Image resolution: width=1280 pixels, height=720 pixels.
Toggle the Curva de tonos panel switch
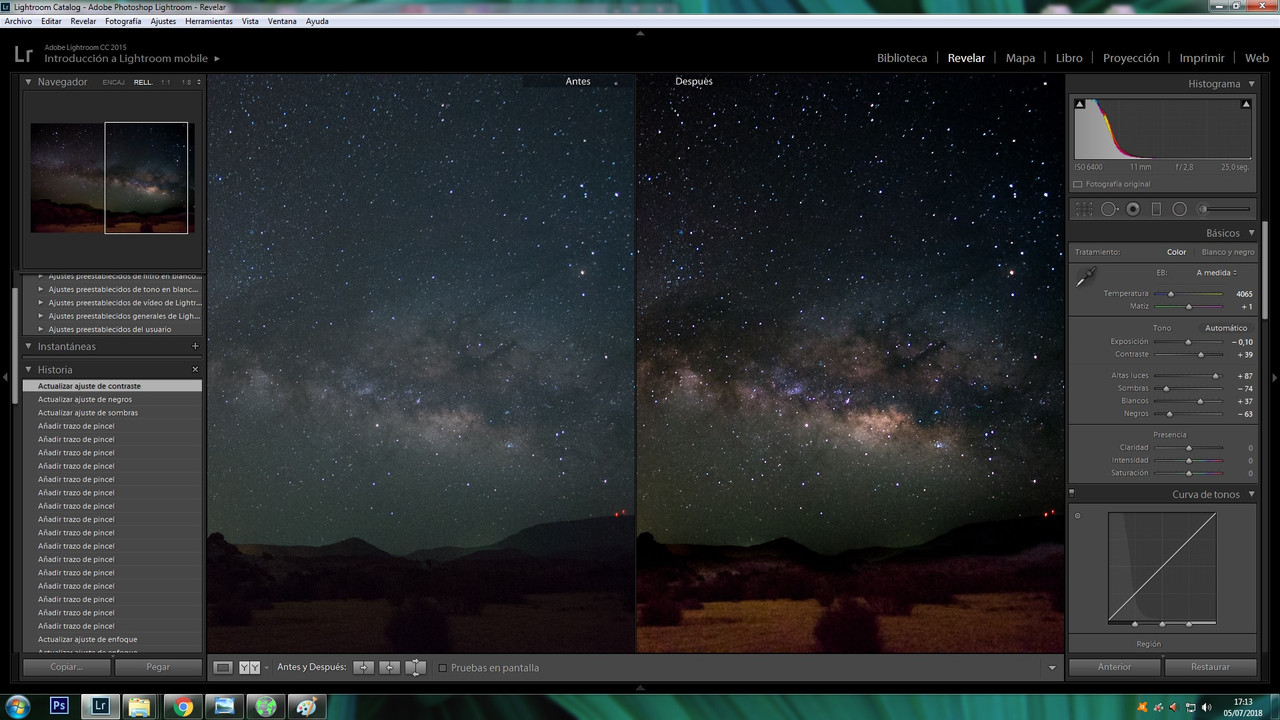point(1071,493)
